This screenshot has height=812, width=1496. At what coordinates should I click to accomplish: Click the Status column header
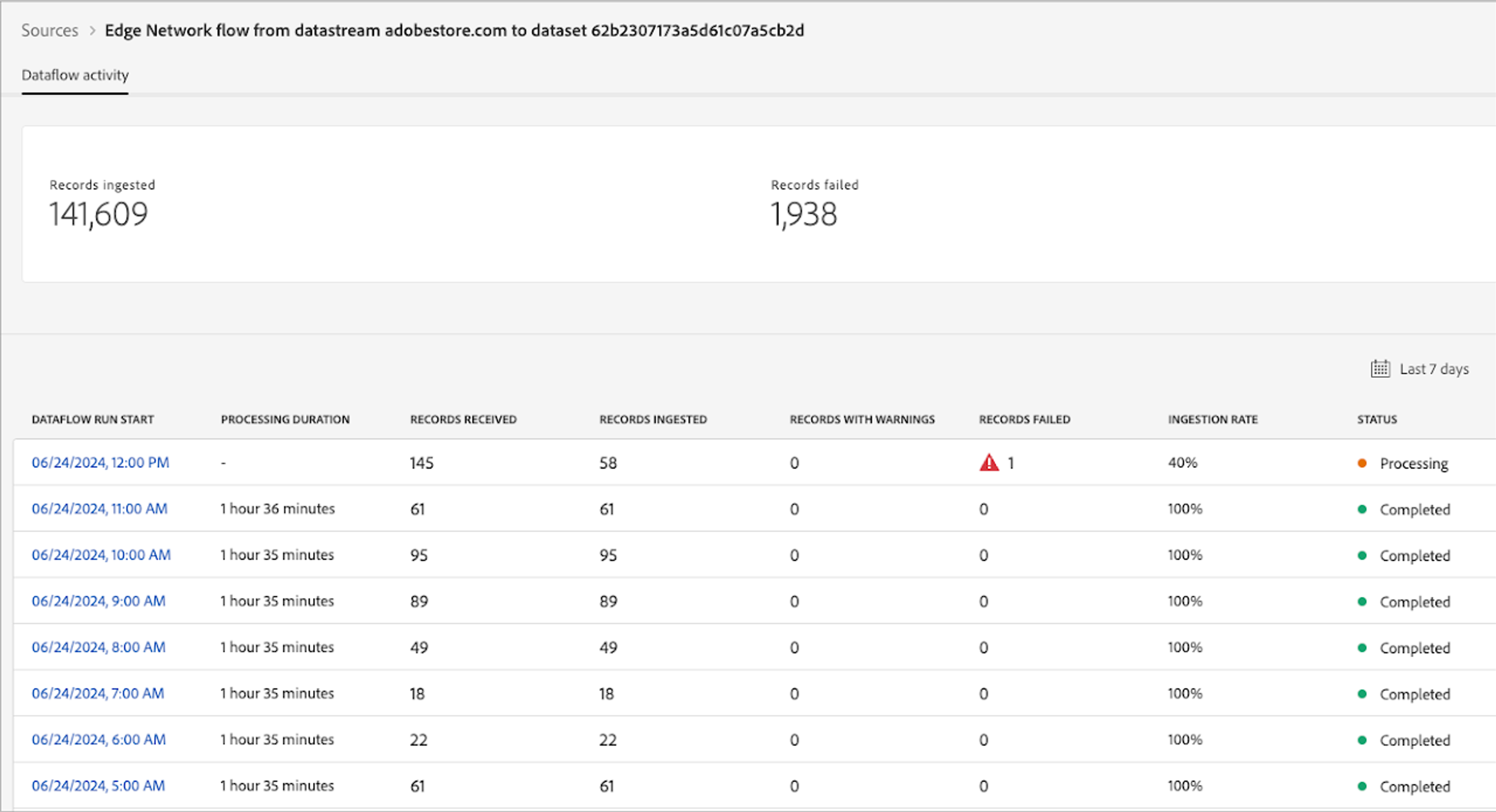coord(1376,420)
